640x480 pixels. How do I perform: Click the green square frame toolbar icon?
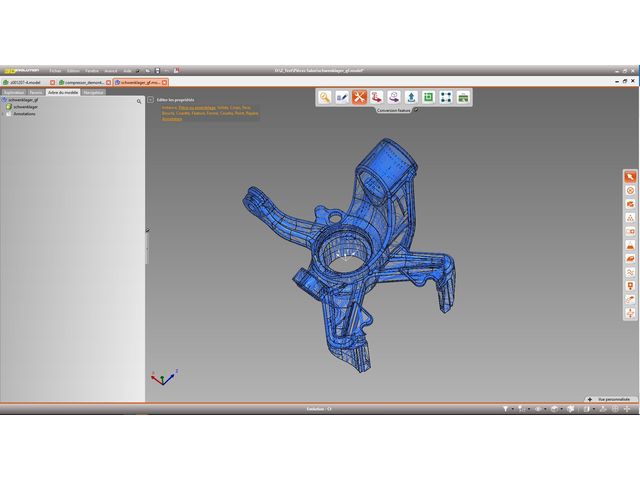click(x=428, y=97)
